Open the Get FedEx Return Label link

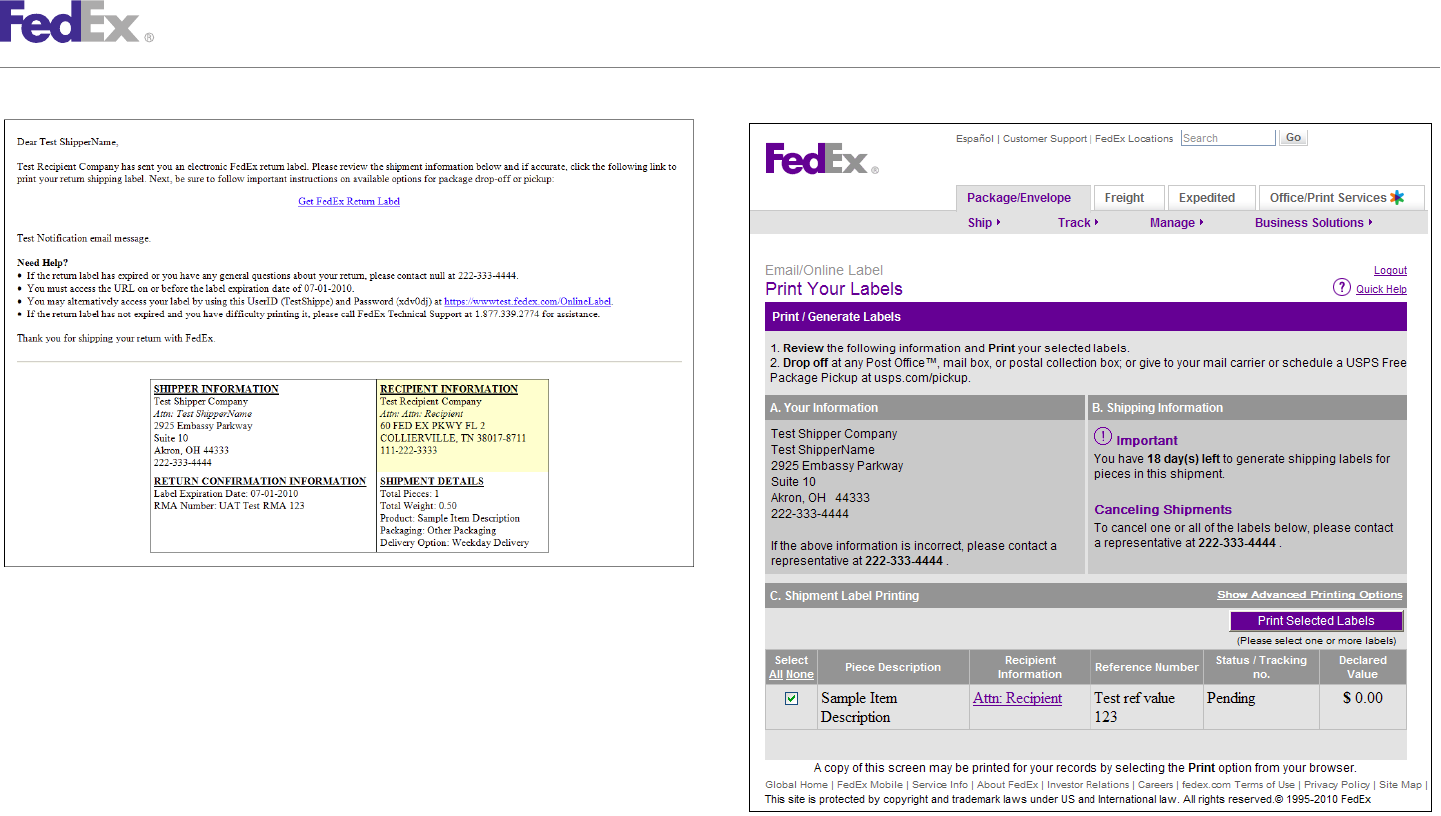tap(349, 202)
